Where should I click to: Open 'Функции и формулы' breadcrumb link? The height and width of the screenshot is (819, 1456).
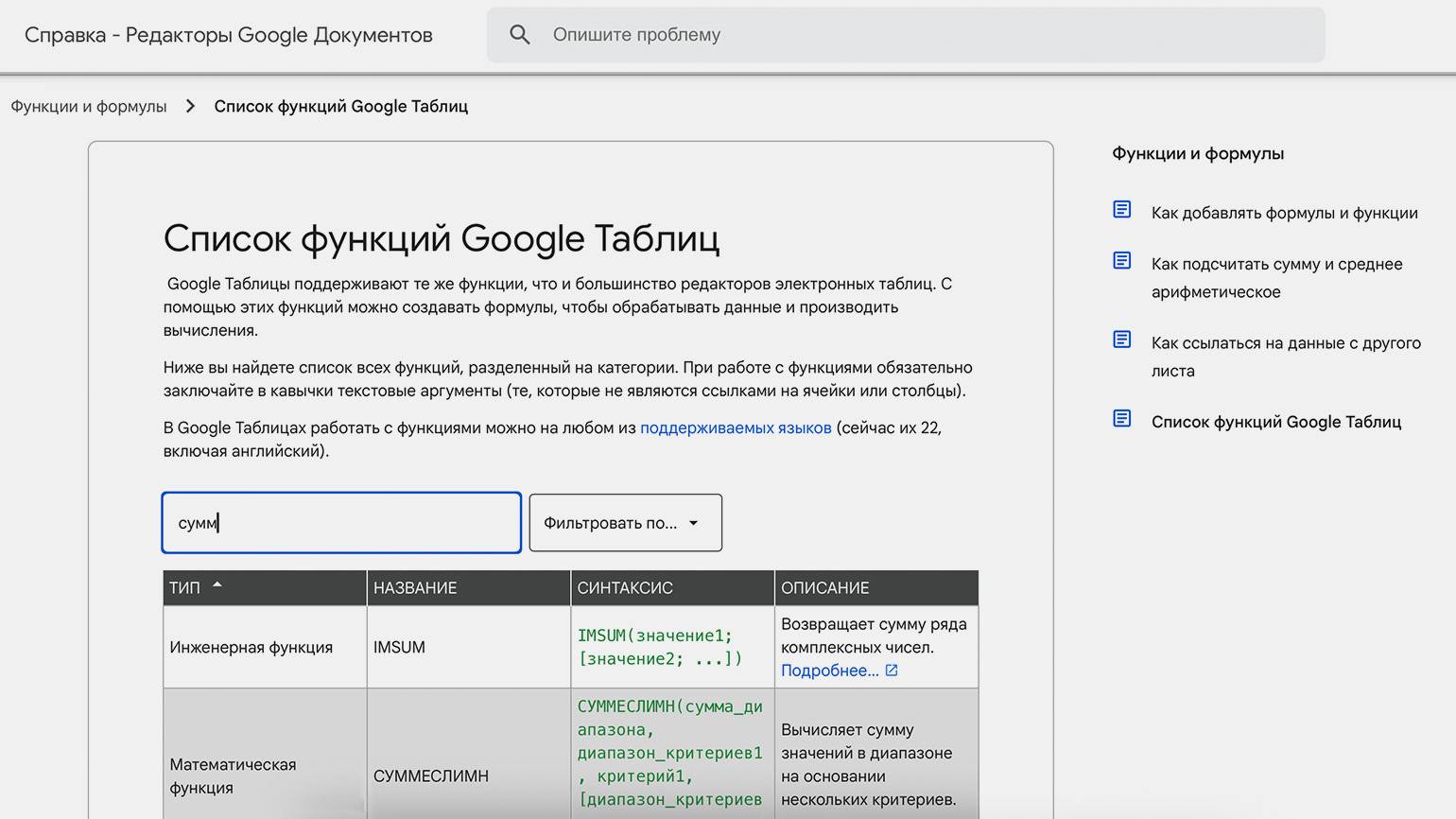click(89, 107)
